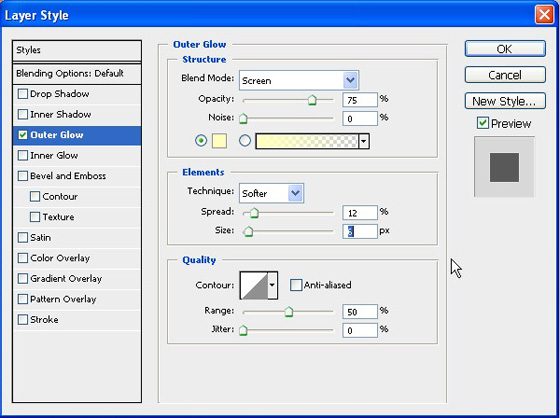This screenshot has width=560, height=418.
Task: Click the Contour curve thumbnail
Action: [x=254, y=285]
